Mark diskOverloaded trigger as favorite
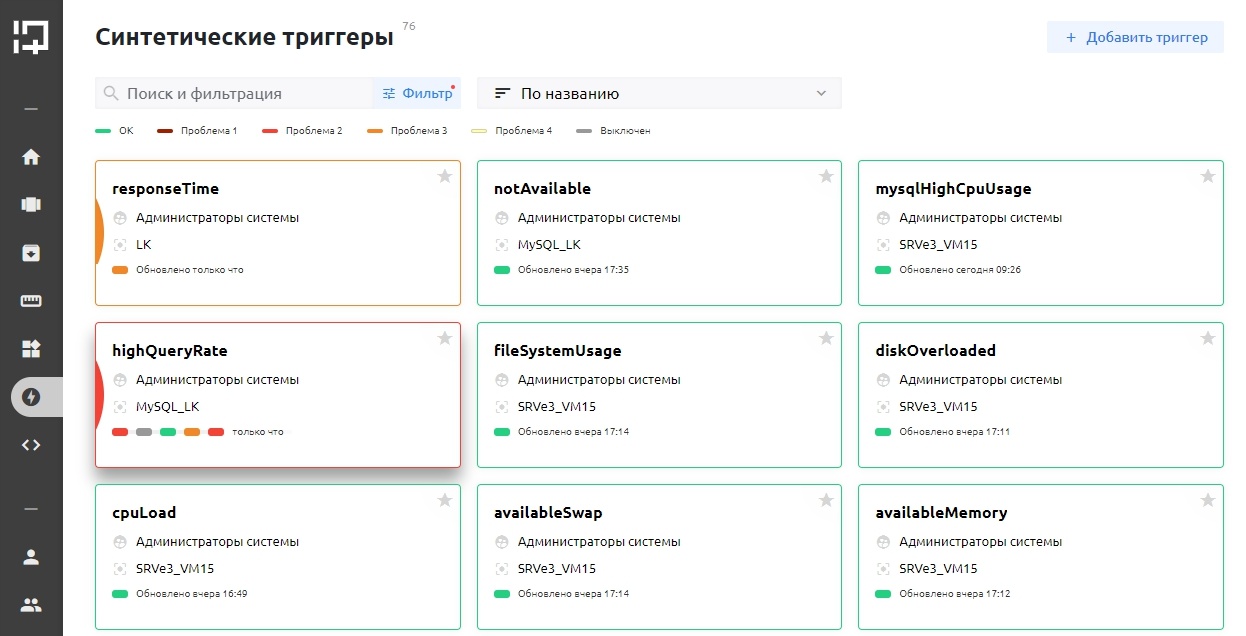This screenshot has height=636, width=1246. click(1207, 339)
